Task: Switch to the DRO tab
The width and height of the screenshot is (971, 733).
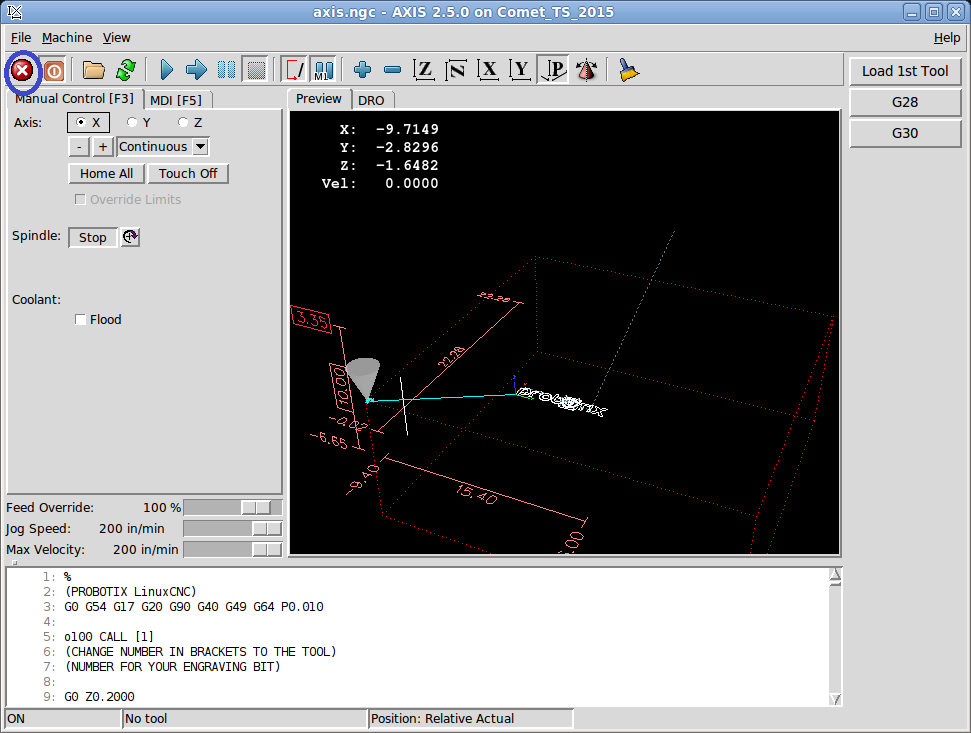Action: coord(371,100)
